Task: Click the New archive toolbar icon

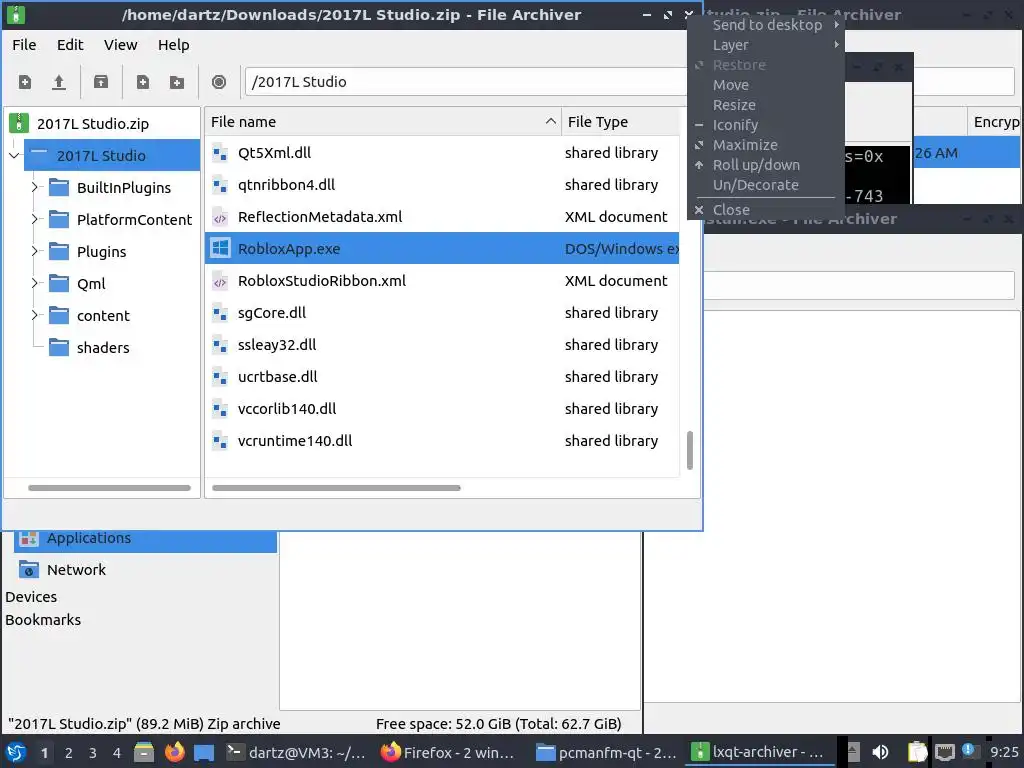Action: [25, 82]
